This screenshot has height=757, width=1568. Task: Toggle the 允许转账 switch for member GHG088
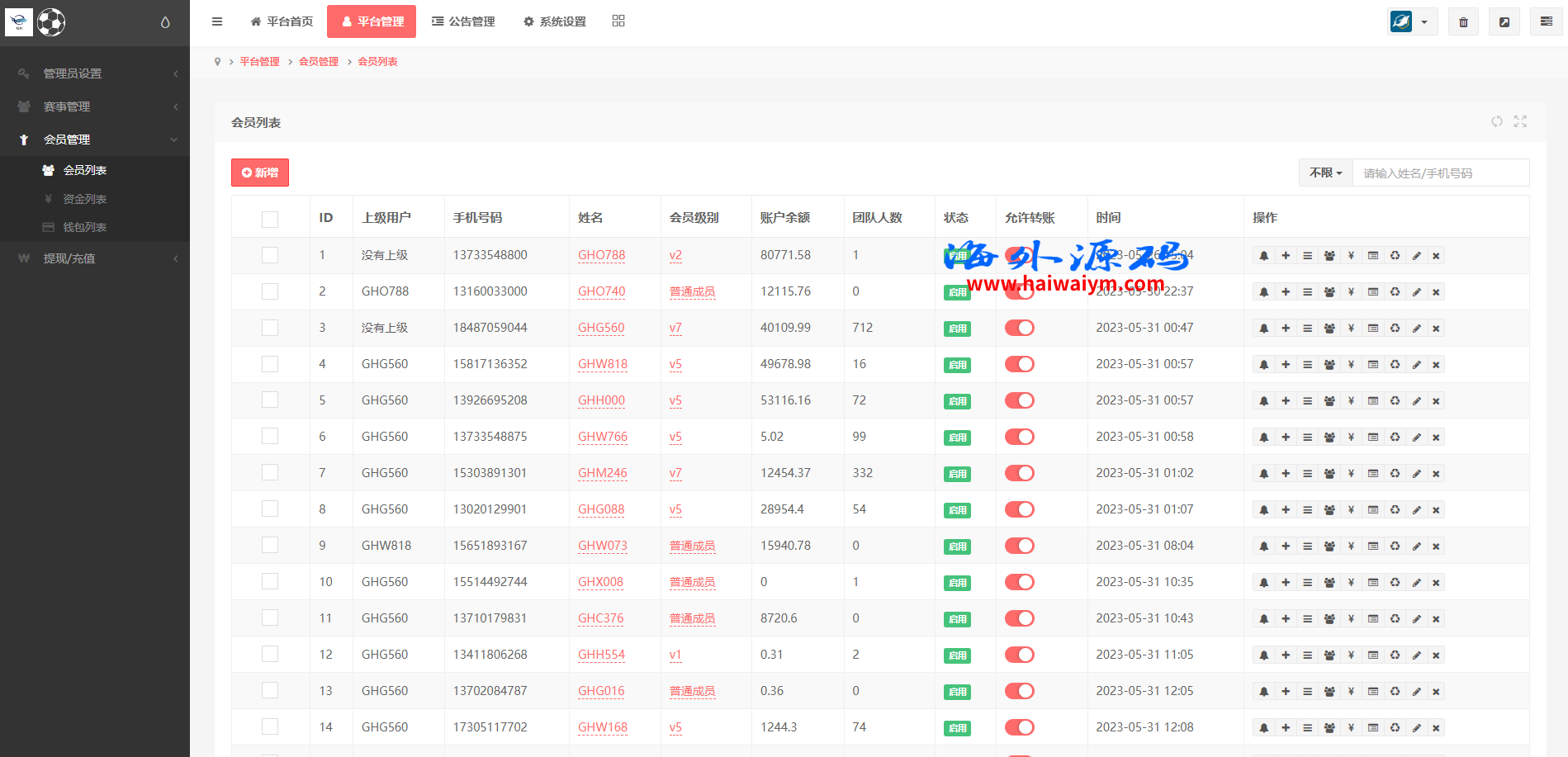click(x=1020, y=509)
